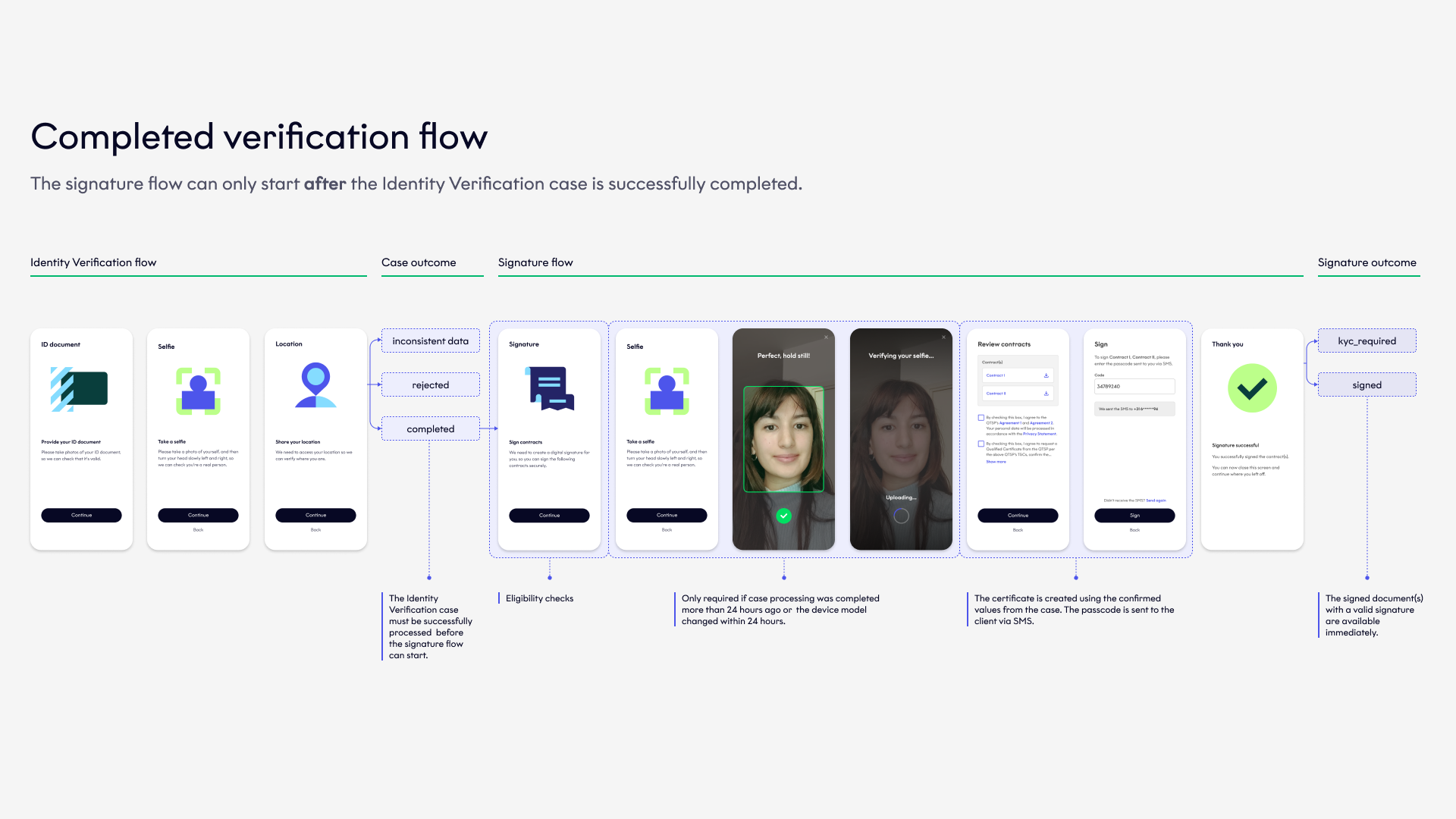Click the rejected case outcome button
The height and width of the screenshot is (819, 1456).
tap(429, 385)
